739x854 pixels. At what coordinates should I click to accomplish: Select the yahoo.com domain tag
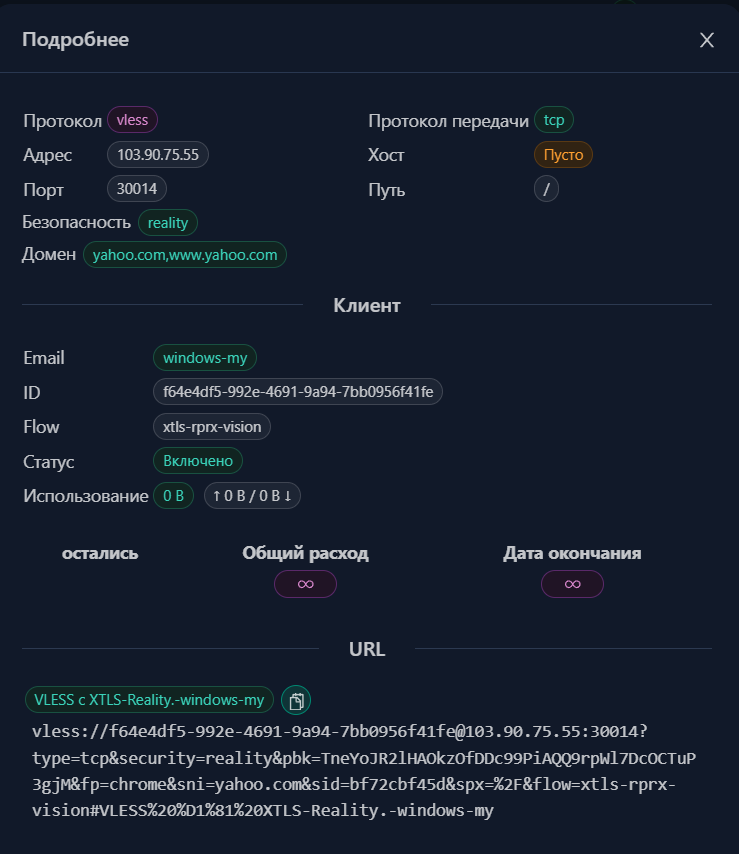click(185, 255)
